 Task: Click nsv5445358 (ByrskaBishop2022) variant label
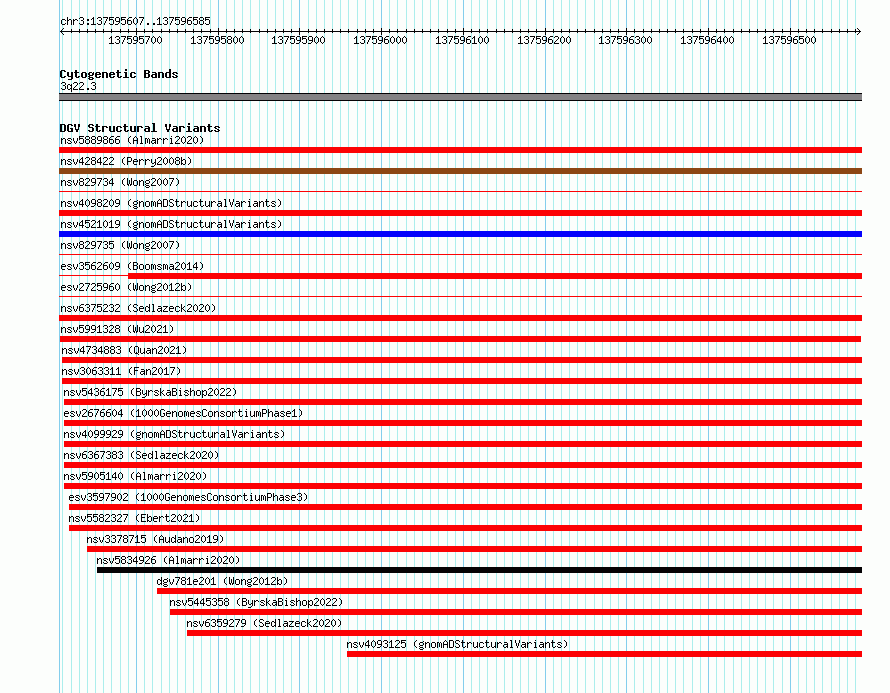(x=256, y=602)
